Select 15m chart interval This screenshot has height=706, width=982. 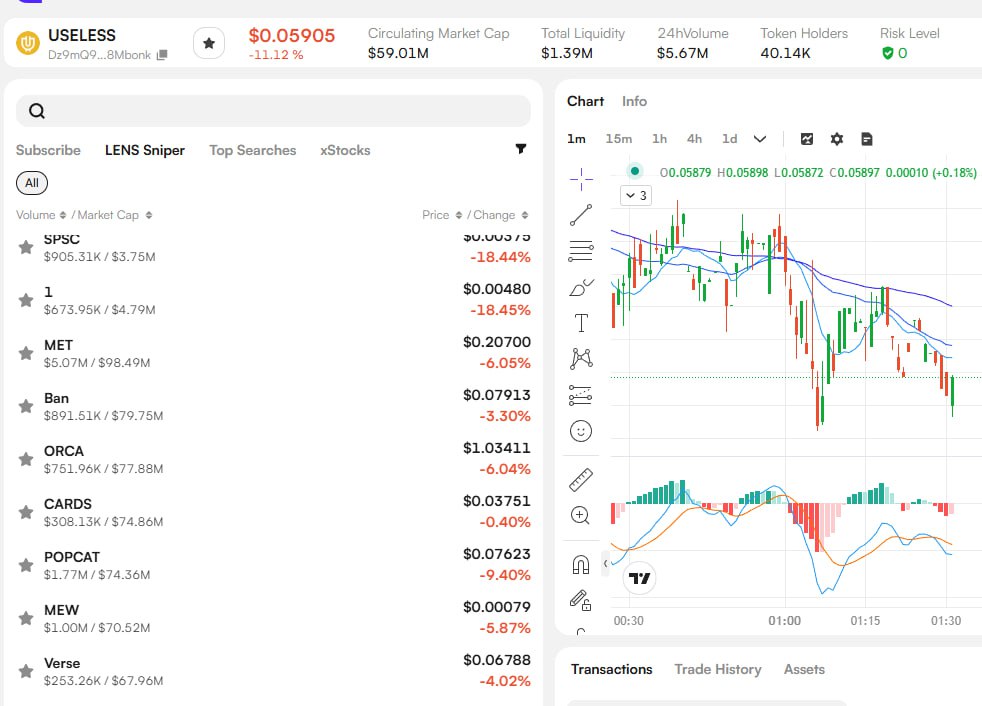coord(619,139)
